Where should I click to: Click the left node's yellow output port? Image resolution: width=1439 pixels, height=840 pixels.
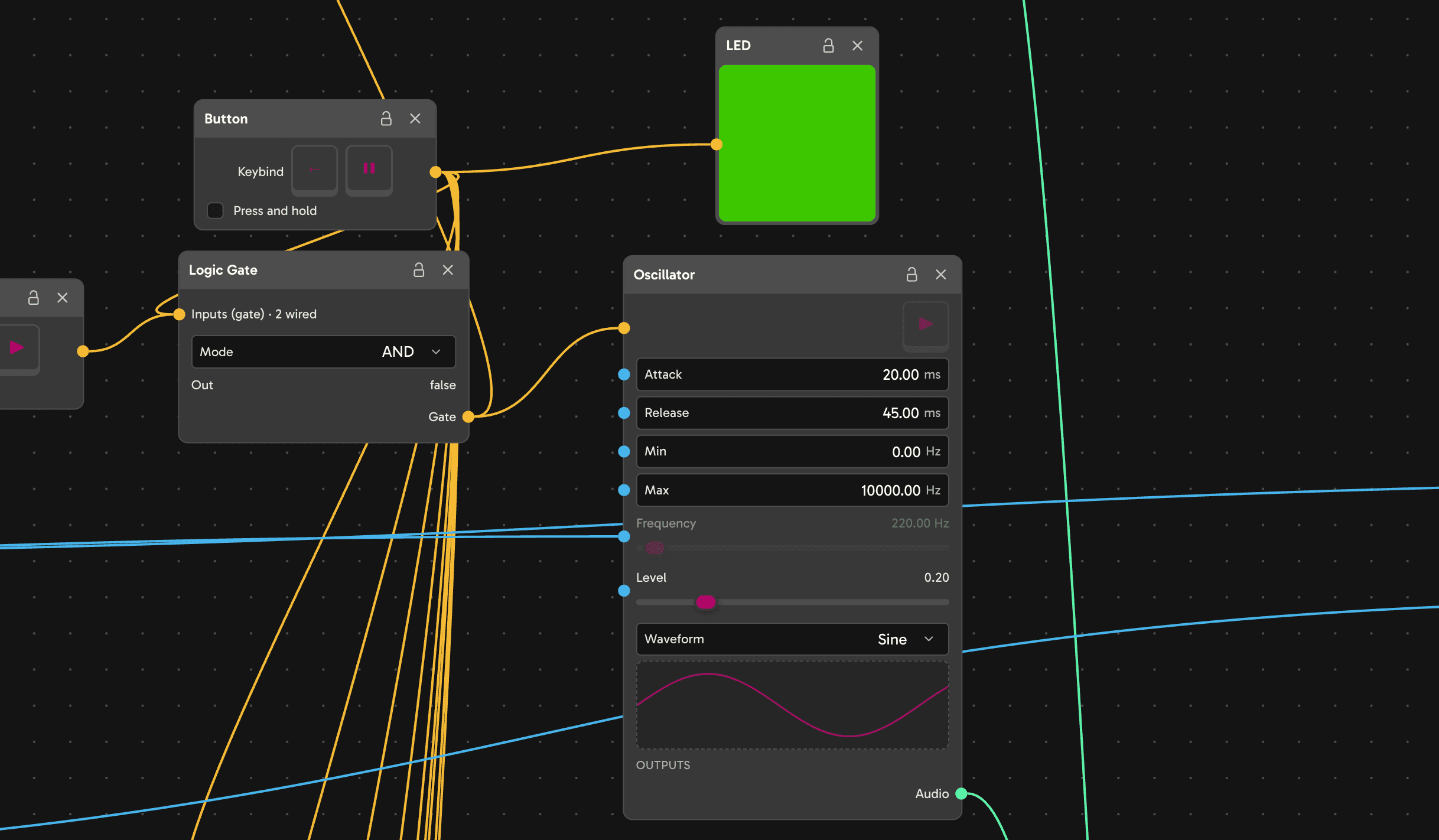pyautogui.click(x=83, y=351)
